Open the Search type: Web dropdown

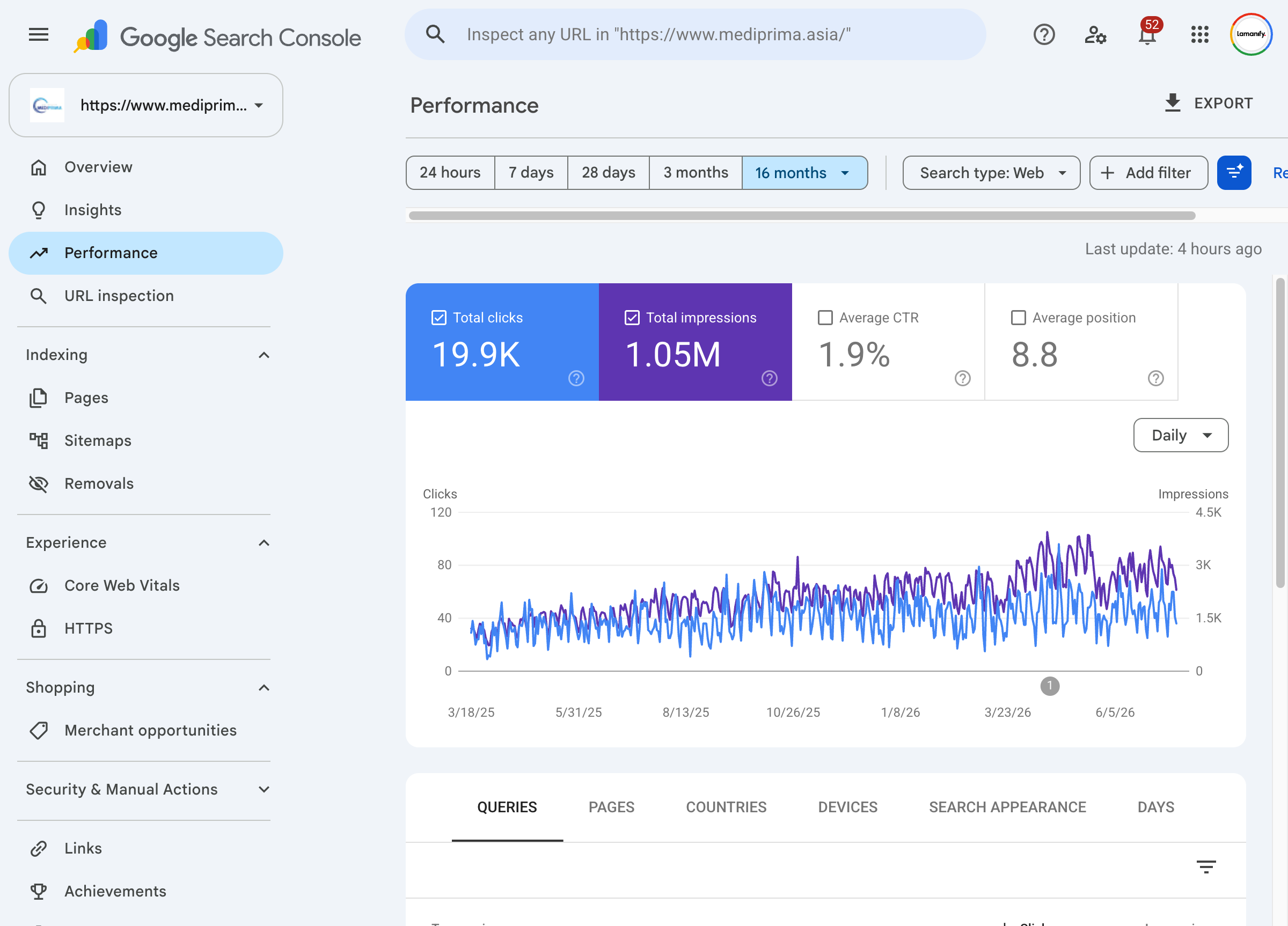[992, 173]
